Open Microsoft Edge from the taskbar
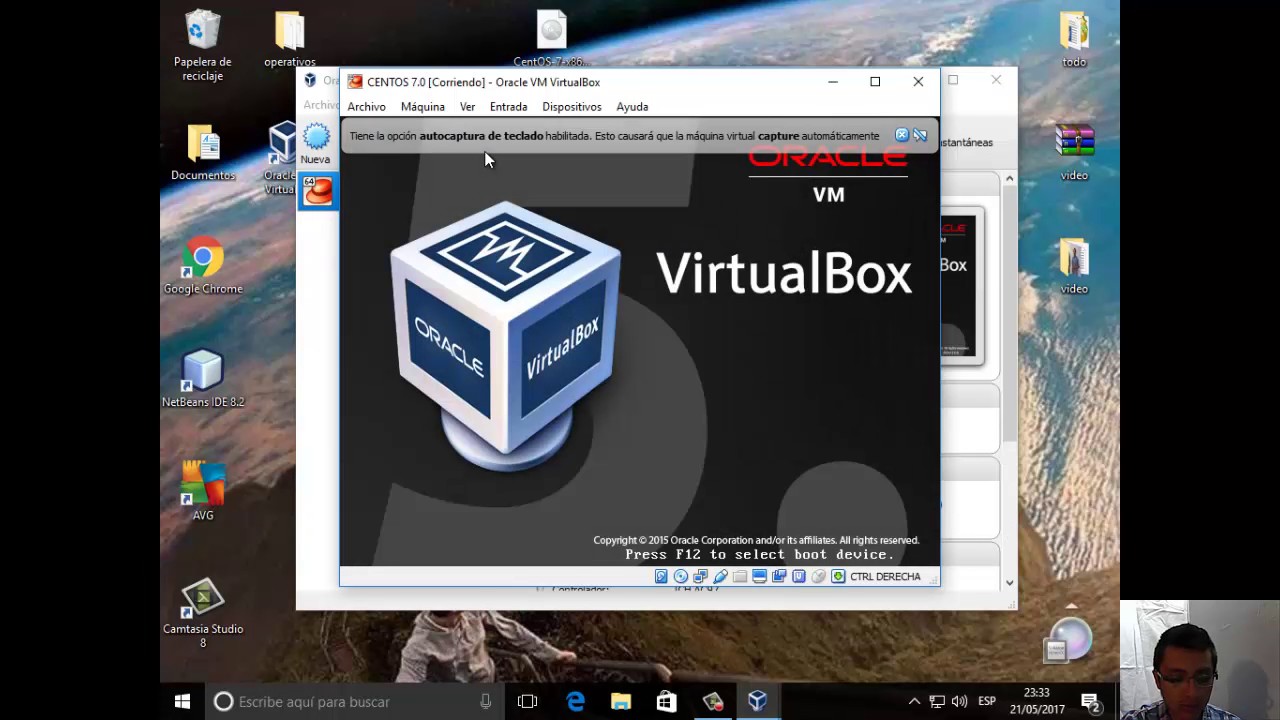Screen dimensions: 1280x720 (575, 702)
